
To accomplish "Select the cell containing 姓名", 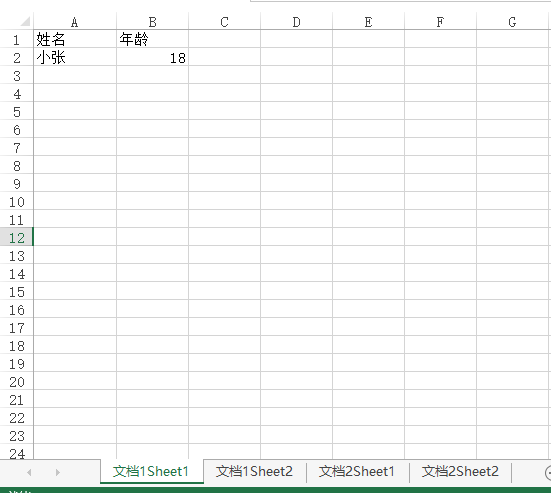I will point(75,39).
